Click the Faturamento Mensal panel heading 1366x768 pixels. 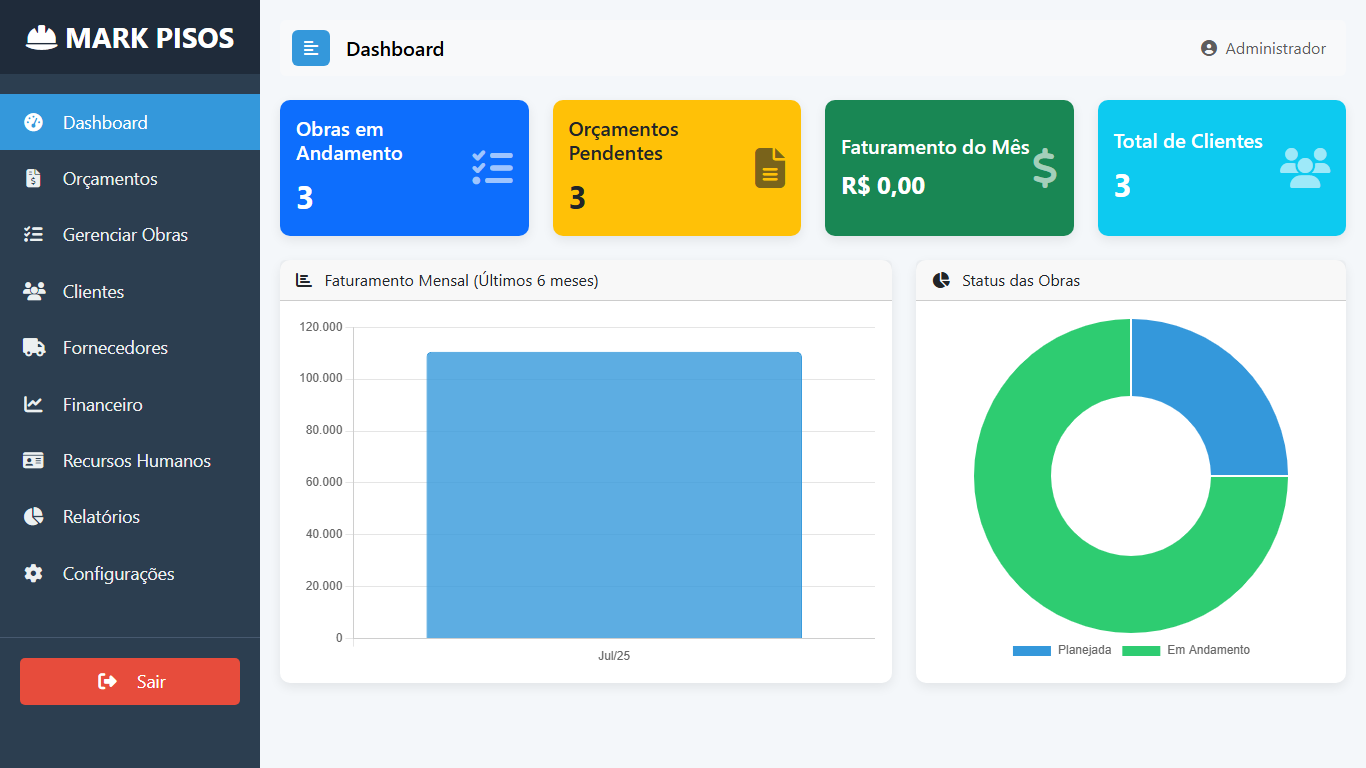461,280
